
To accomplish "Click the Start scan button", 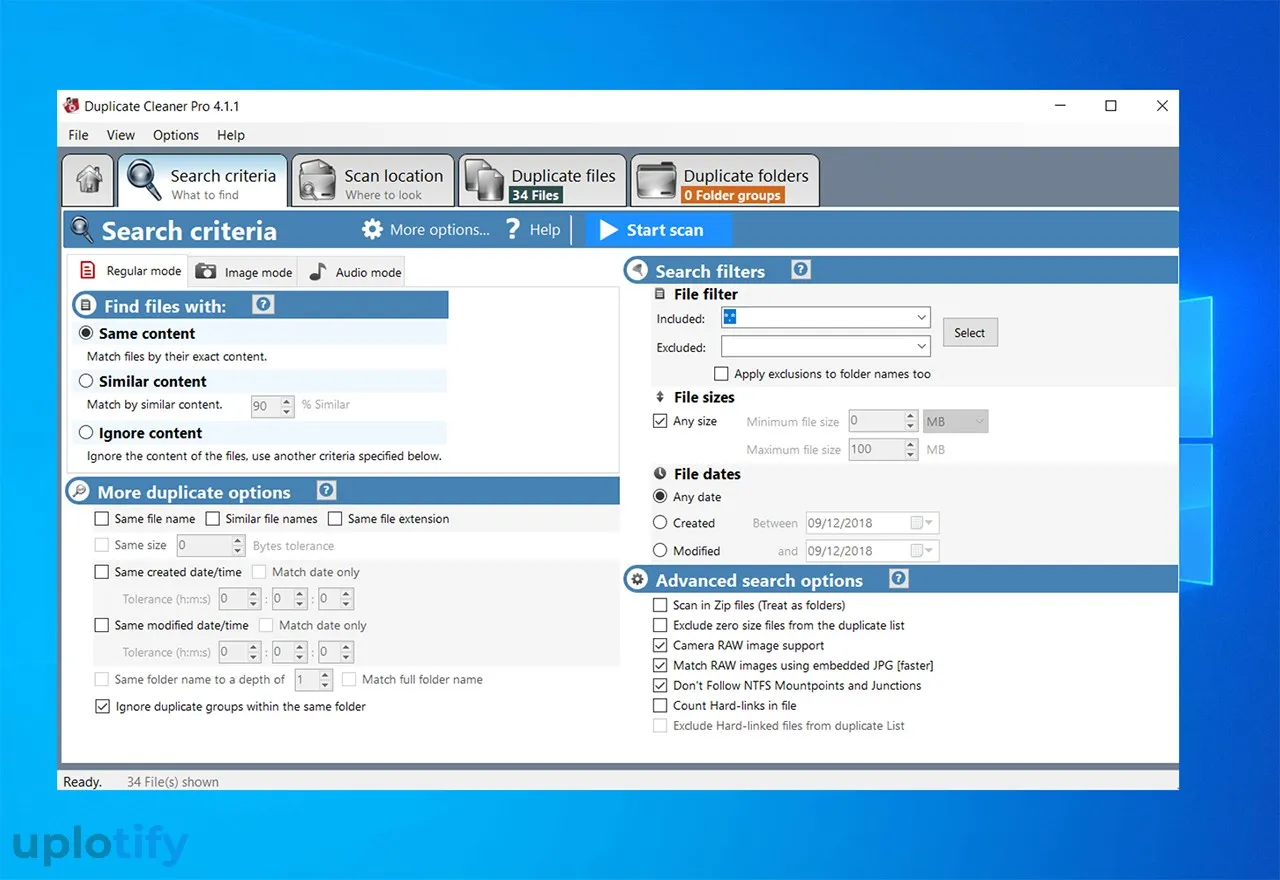I will click(658, 230).
